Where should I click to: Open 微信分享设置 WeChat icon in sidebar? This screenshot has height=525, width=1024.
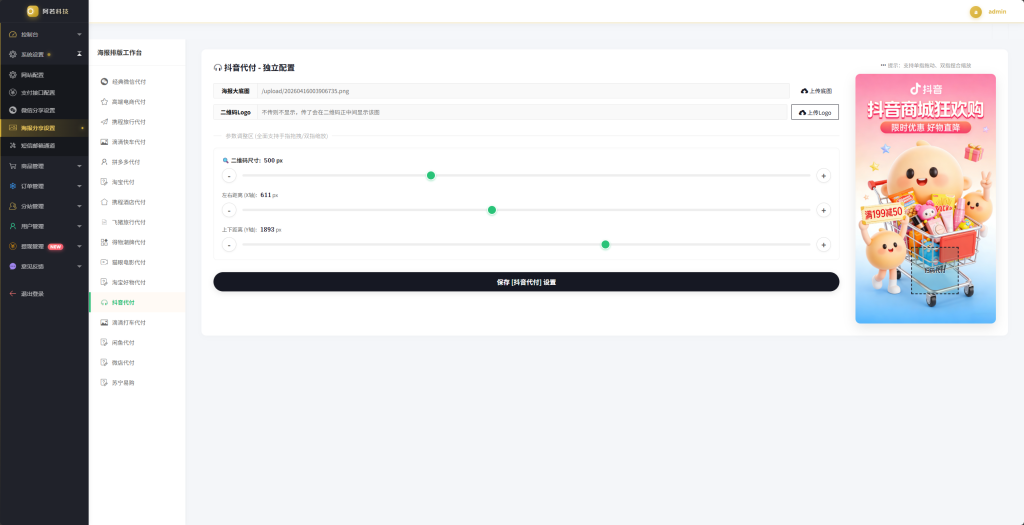(x=13, y=110)
